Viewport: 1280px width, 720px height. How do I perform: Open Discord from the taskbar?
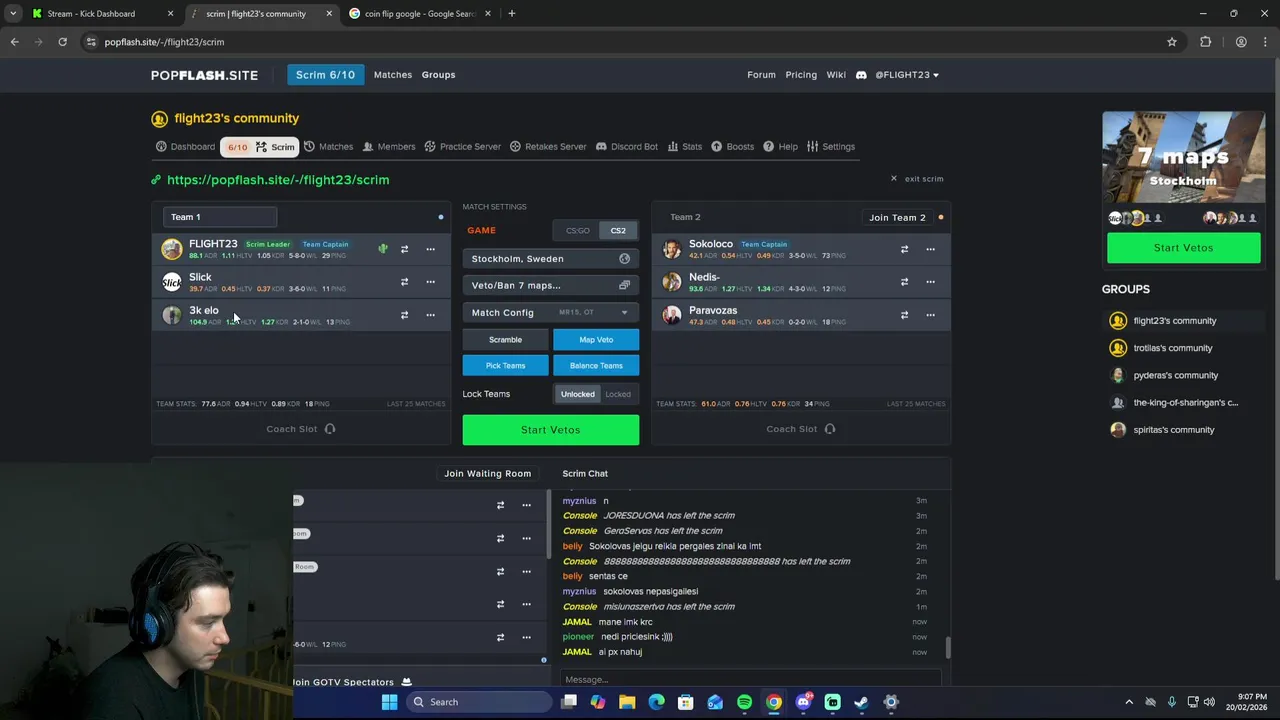pyautogui.click(x=803, y=702)
